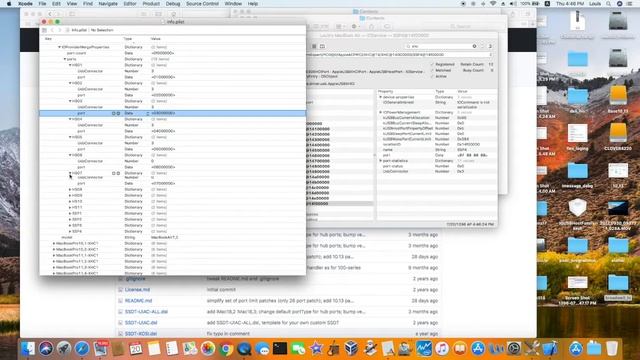Click the Value column header
640x360 pixels.
(156, 39)
